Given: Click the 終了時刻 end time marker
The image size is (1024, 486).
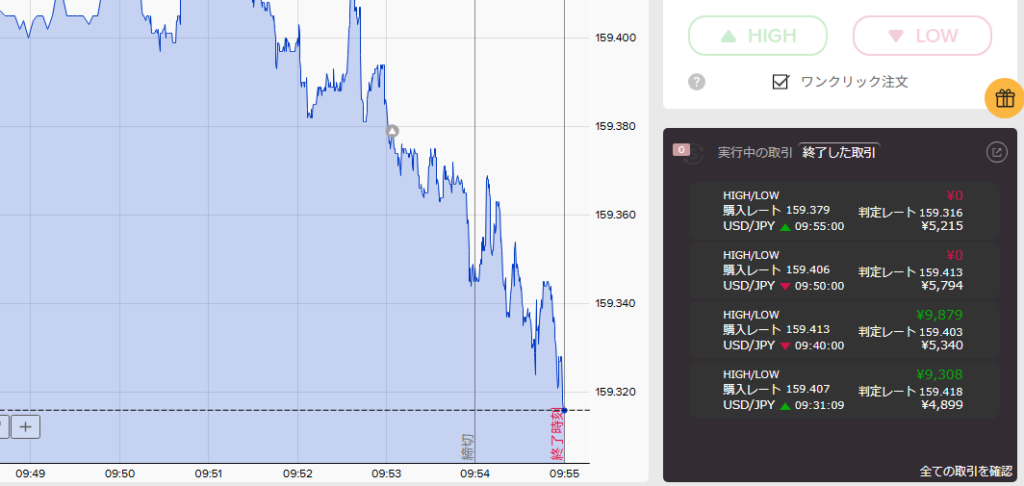Looking at the screenshot, I should point(557,435).
